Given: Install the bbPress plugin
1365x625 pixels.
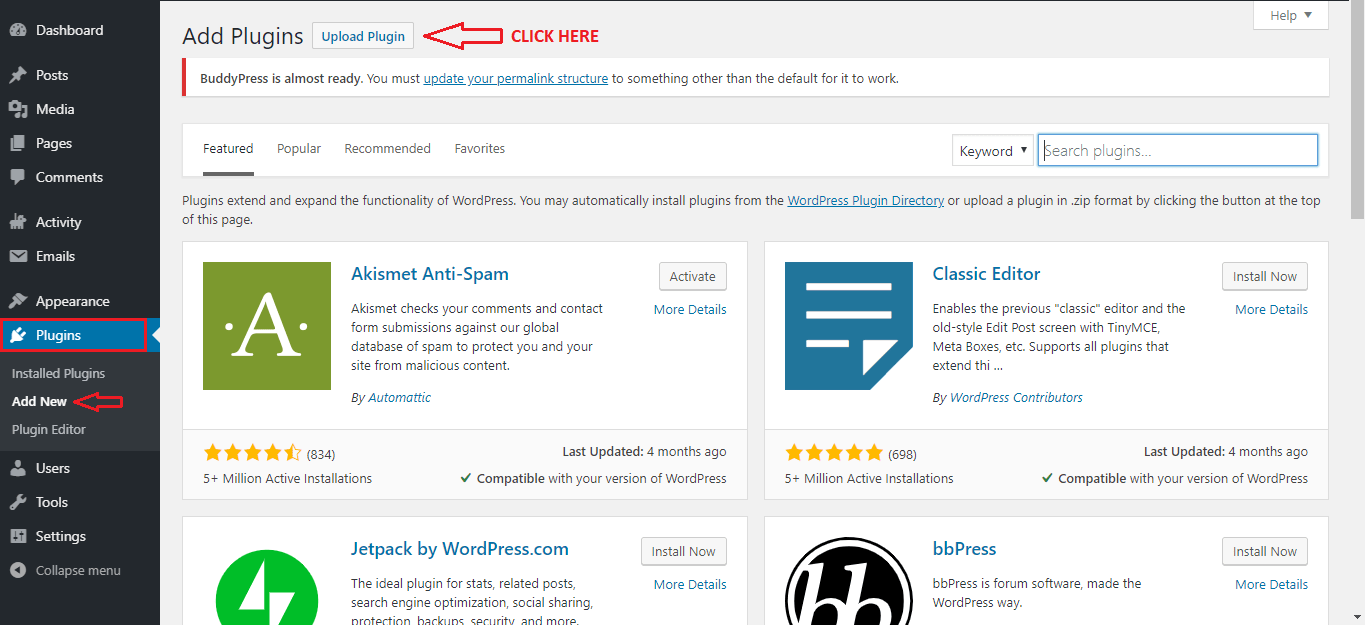Looking at the screenshot, I should pos(1265,552).
